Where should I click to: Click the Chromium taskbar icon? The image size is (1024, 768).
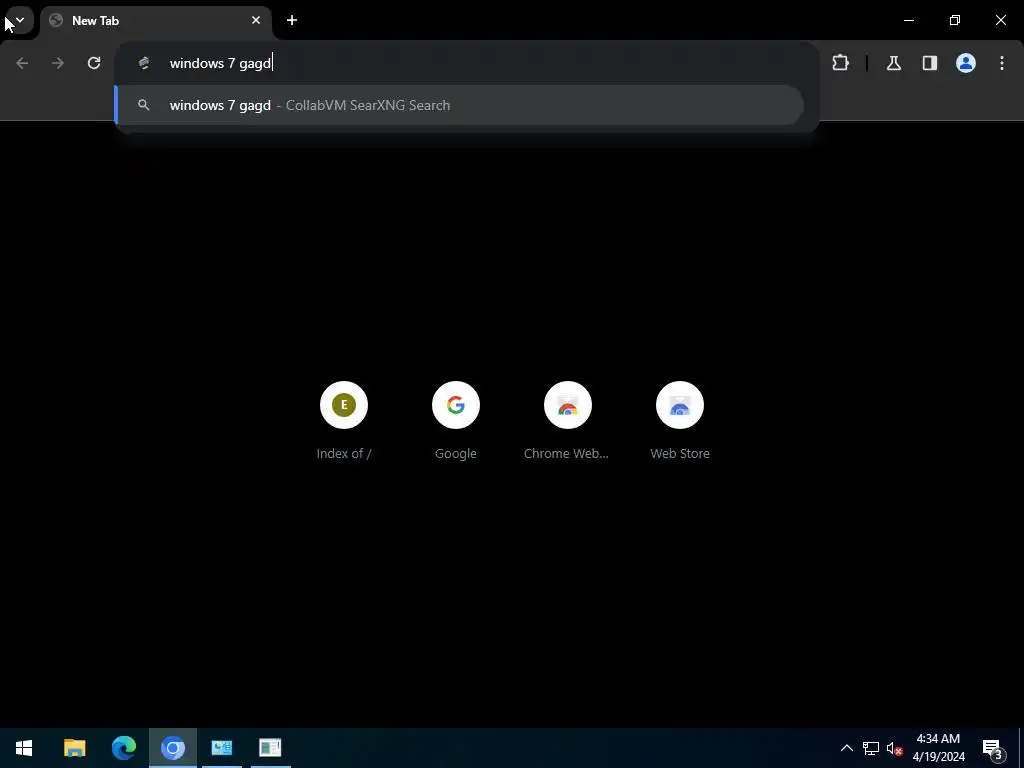173,748
